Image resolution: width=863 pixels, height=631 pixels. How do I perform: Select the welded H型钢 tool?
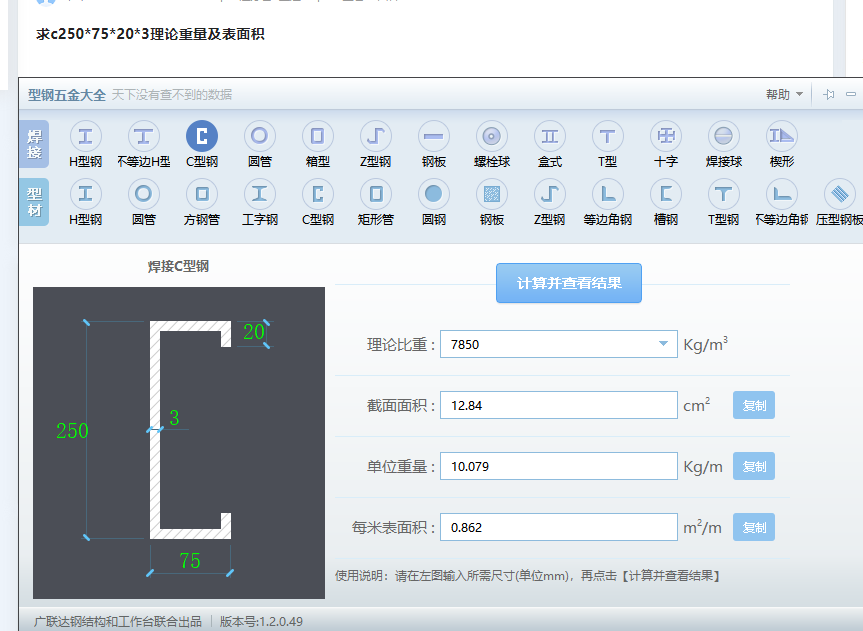click(x=85, y=140)
